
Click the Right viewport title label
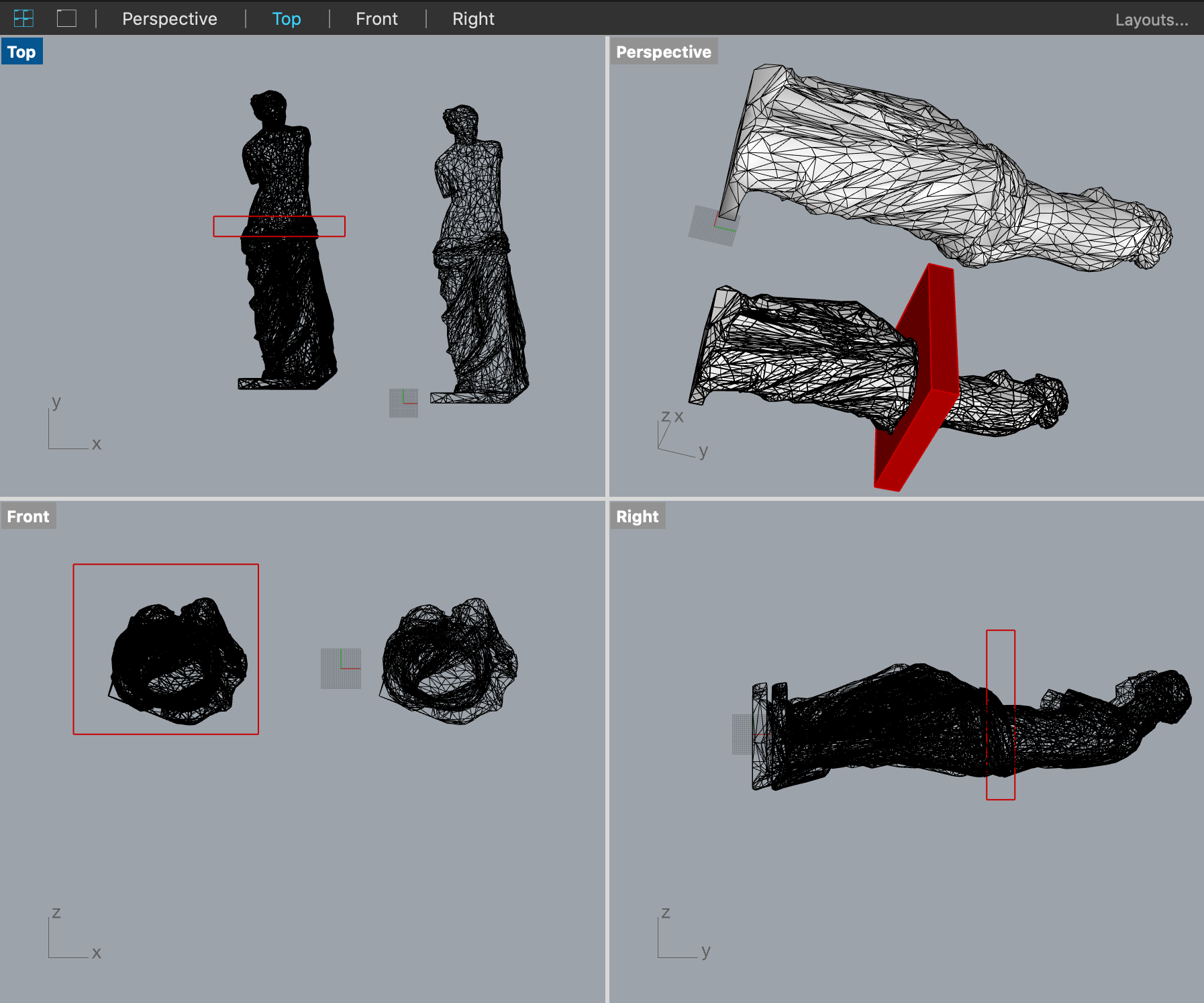pyautogui.click(x=638, y=516)
